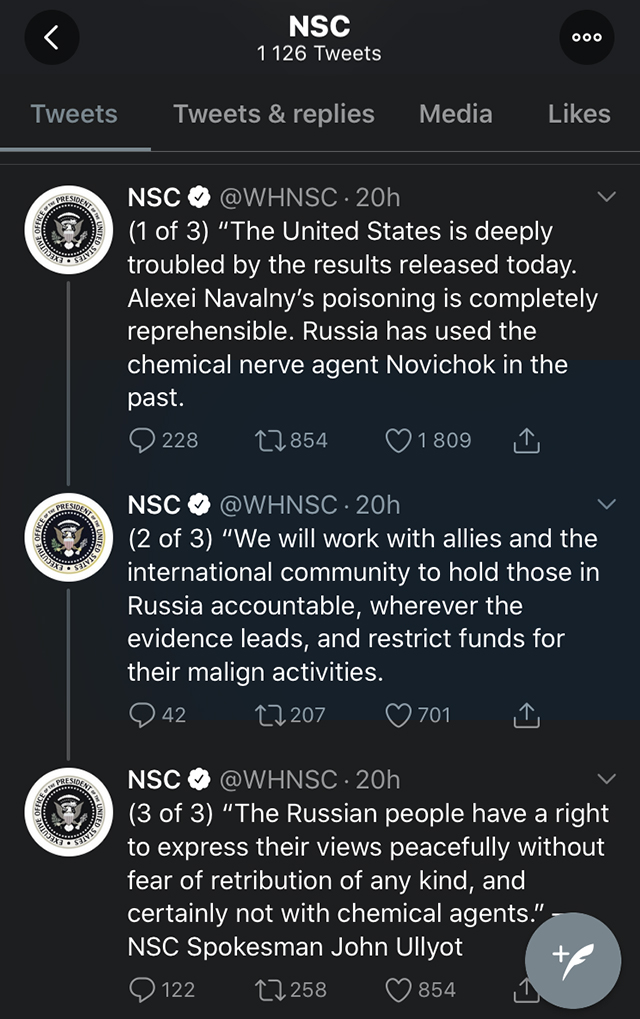Expand the chevron menu on third tweet
The image size is (640, 1019).
click(606, 779)
